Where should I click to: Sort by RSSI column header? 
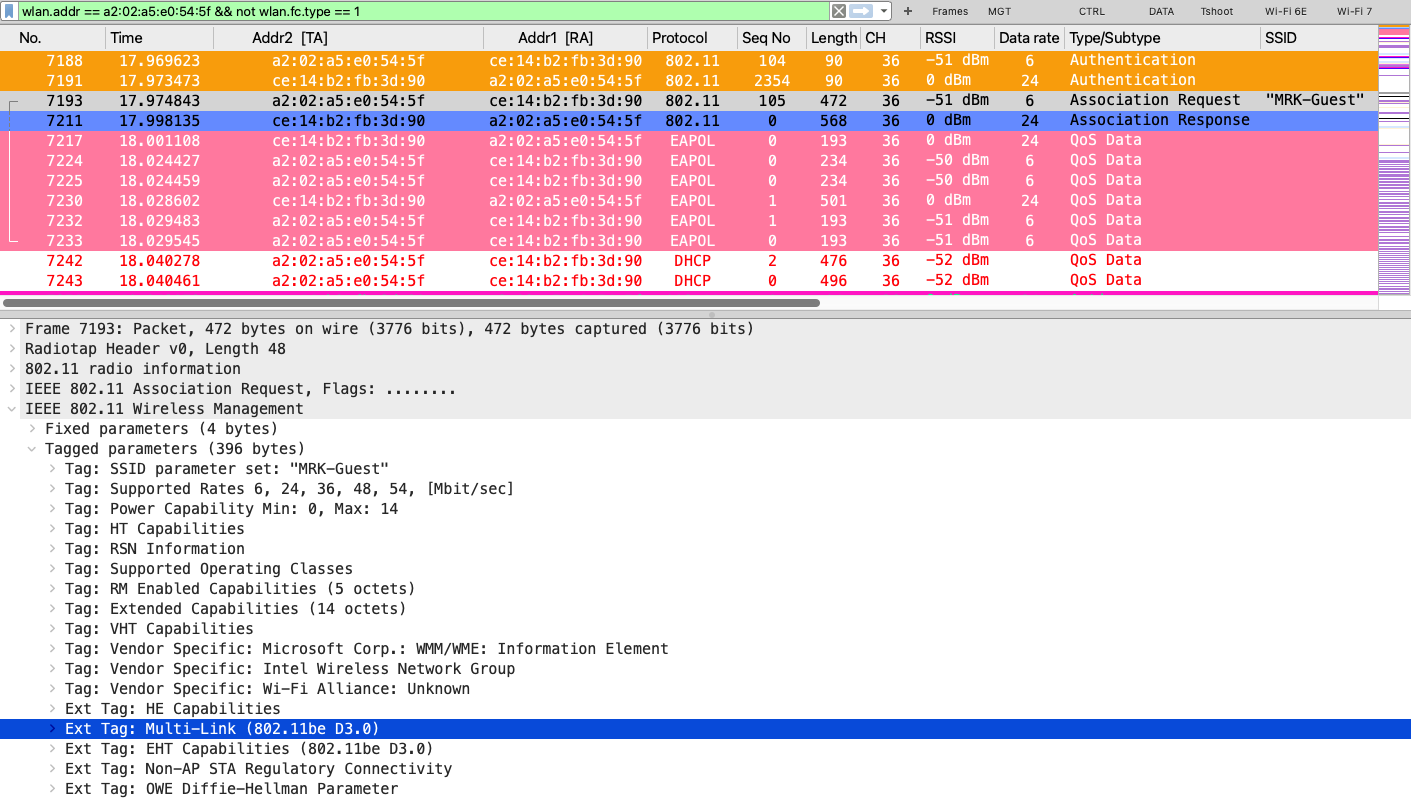coord(940,37)
